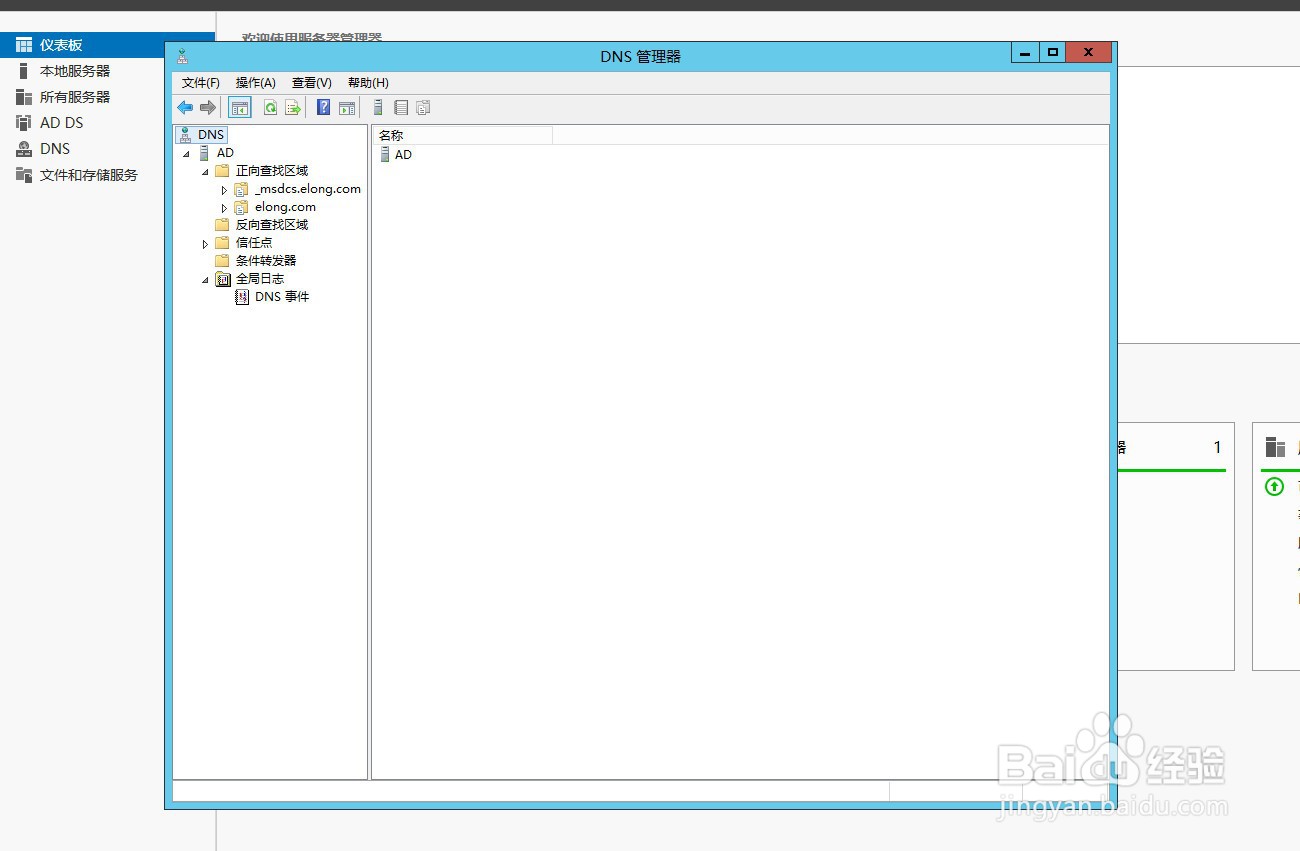Select the AD entry text in right pane

(403, 155)
